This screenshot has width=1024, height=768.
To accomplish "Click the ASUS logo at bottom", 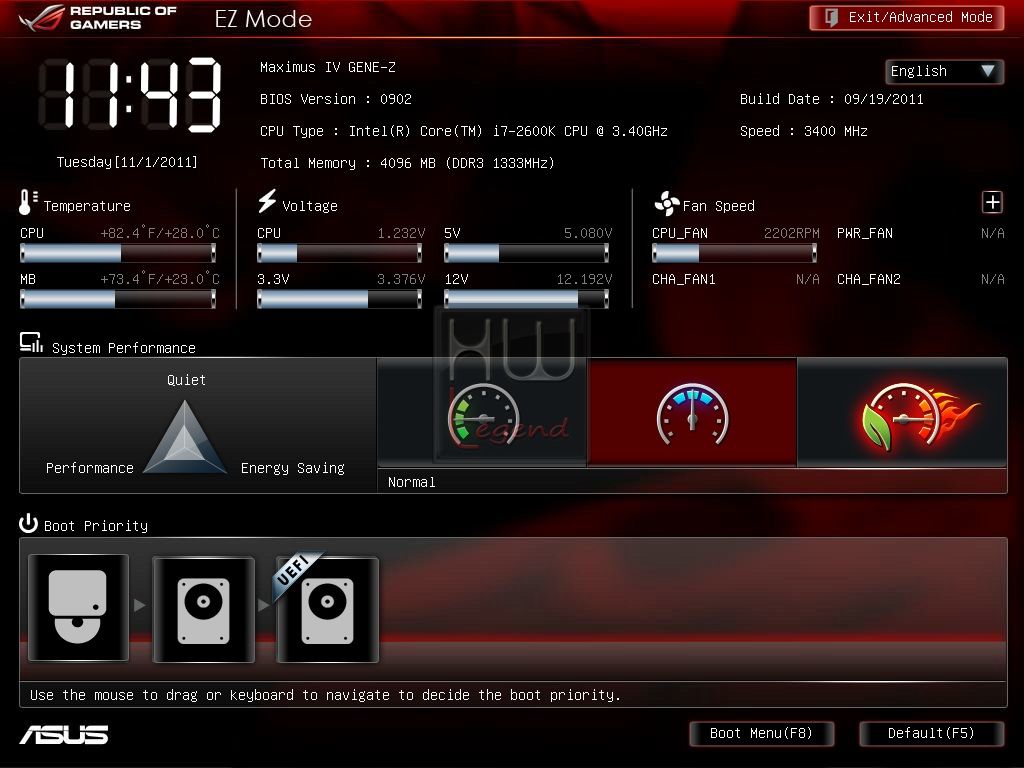I will pyautogui.click(x=64, y=735).
